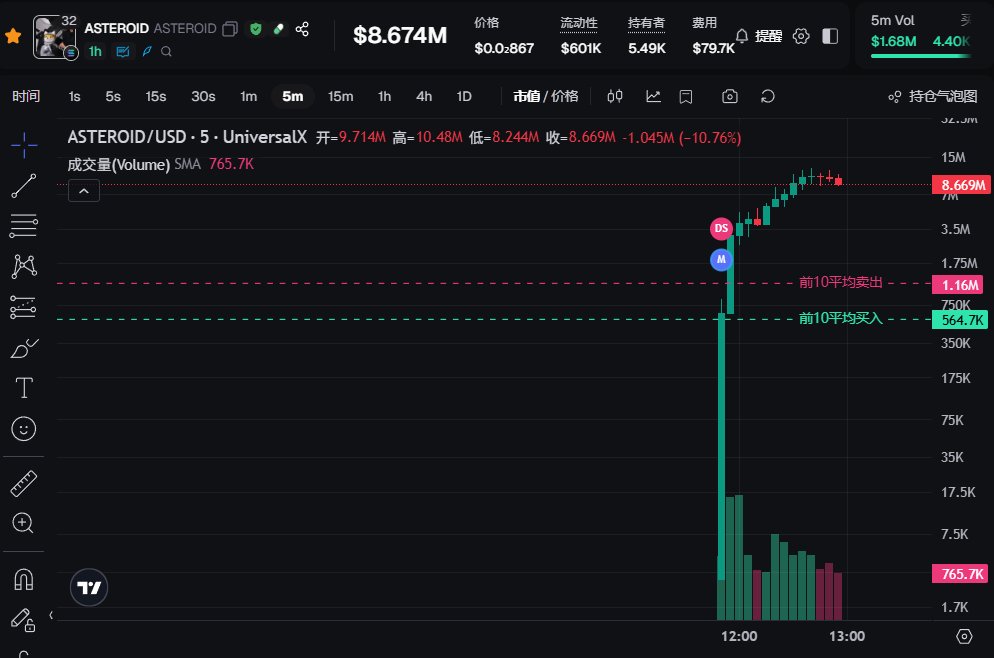Click the bookmark template icon
Screen dimensions: 994x658
click(685, 96)
